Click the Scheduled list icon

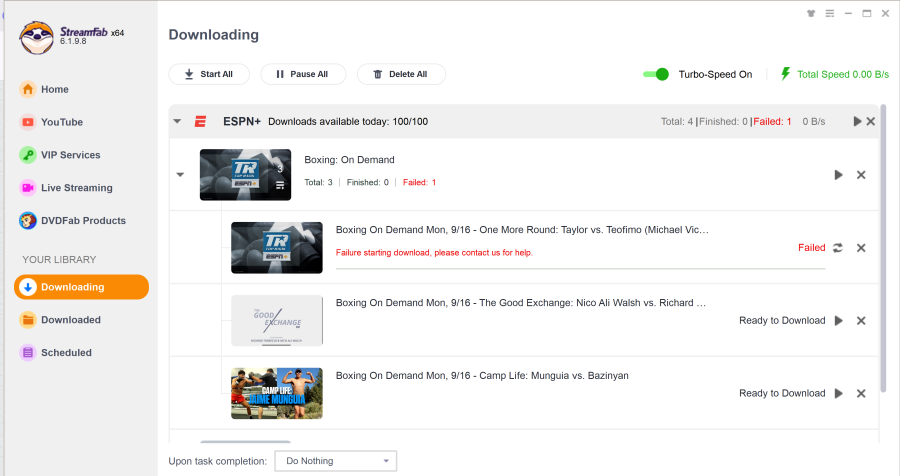(28, 353)
